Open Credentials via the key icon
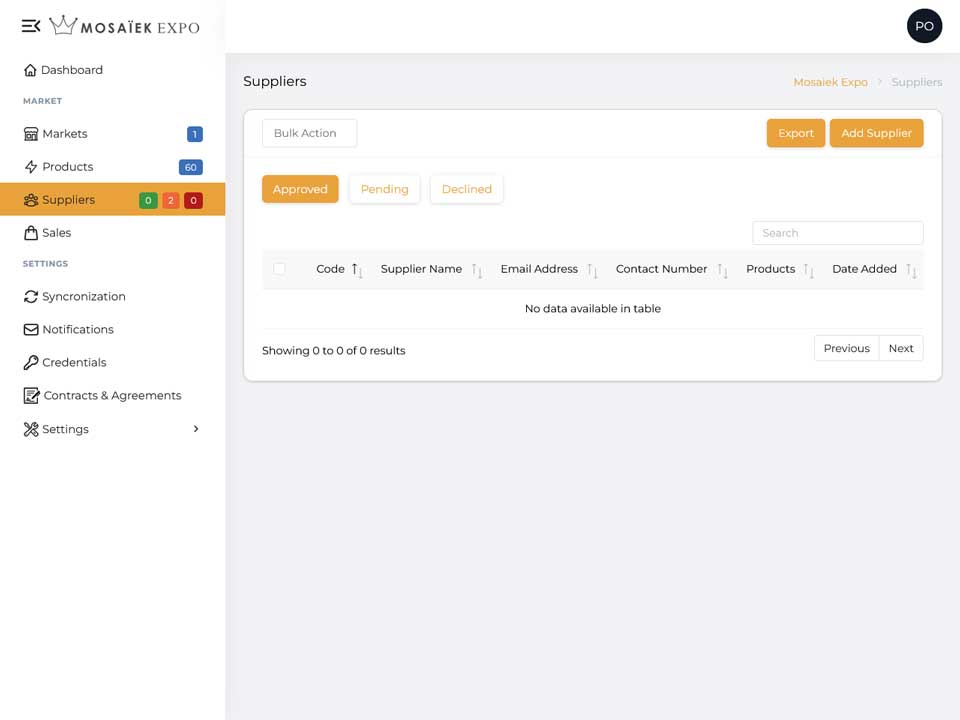Viewport: 960px width, 720px height. coord(31,362)
